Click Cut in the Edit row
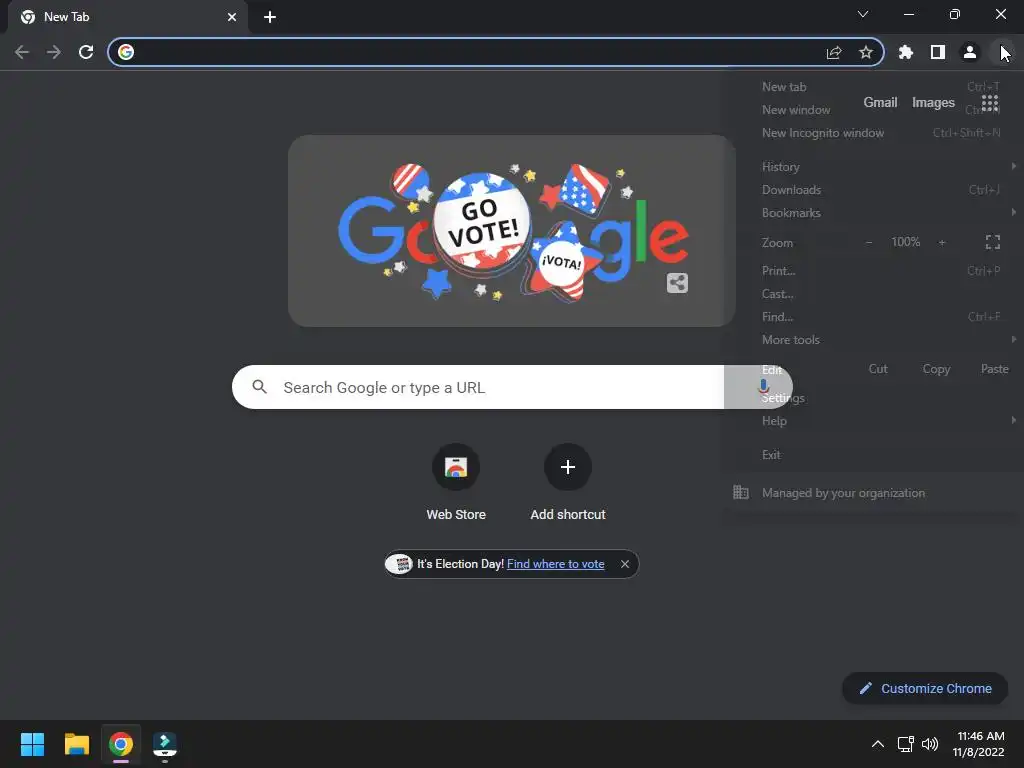Viewport: 1024px width, 768px height. [878, 369]
